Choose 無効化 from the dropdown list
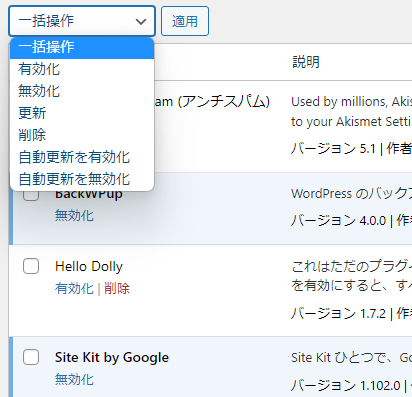Viewport: 412px width, 397px height. point(82,91)
